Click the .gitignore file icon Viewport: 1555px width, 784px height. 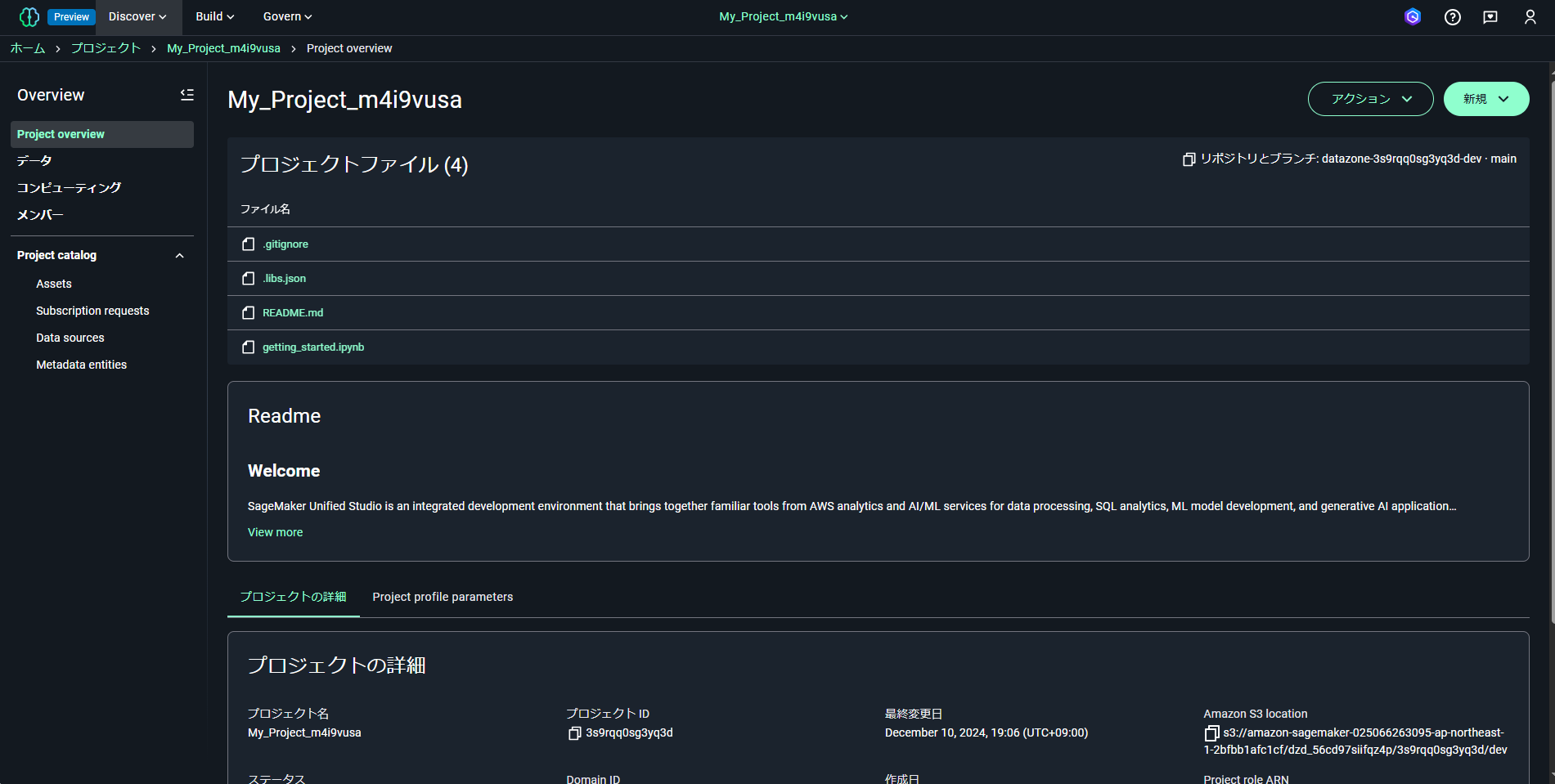[249, 244]
